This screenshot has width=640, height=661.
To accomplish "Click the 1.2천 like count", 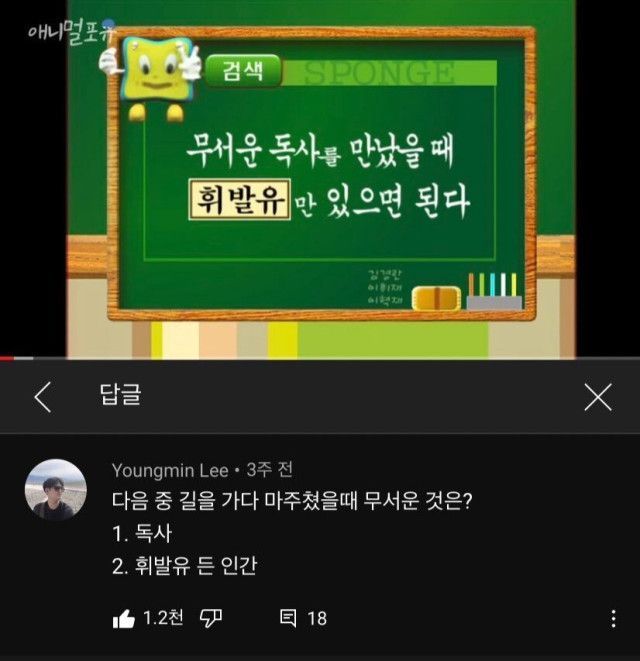I will click(163, 618).
